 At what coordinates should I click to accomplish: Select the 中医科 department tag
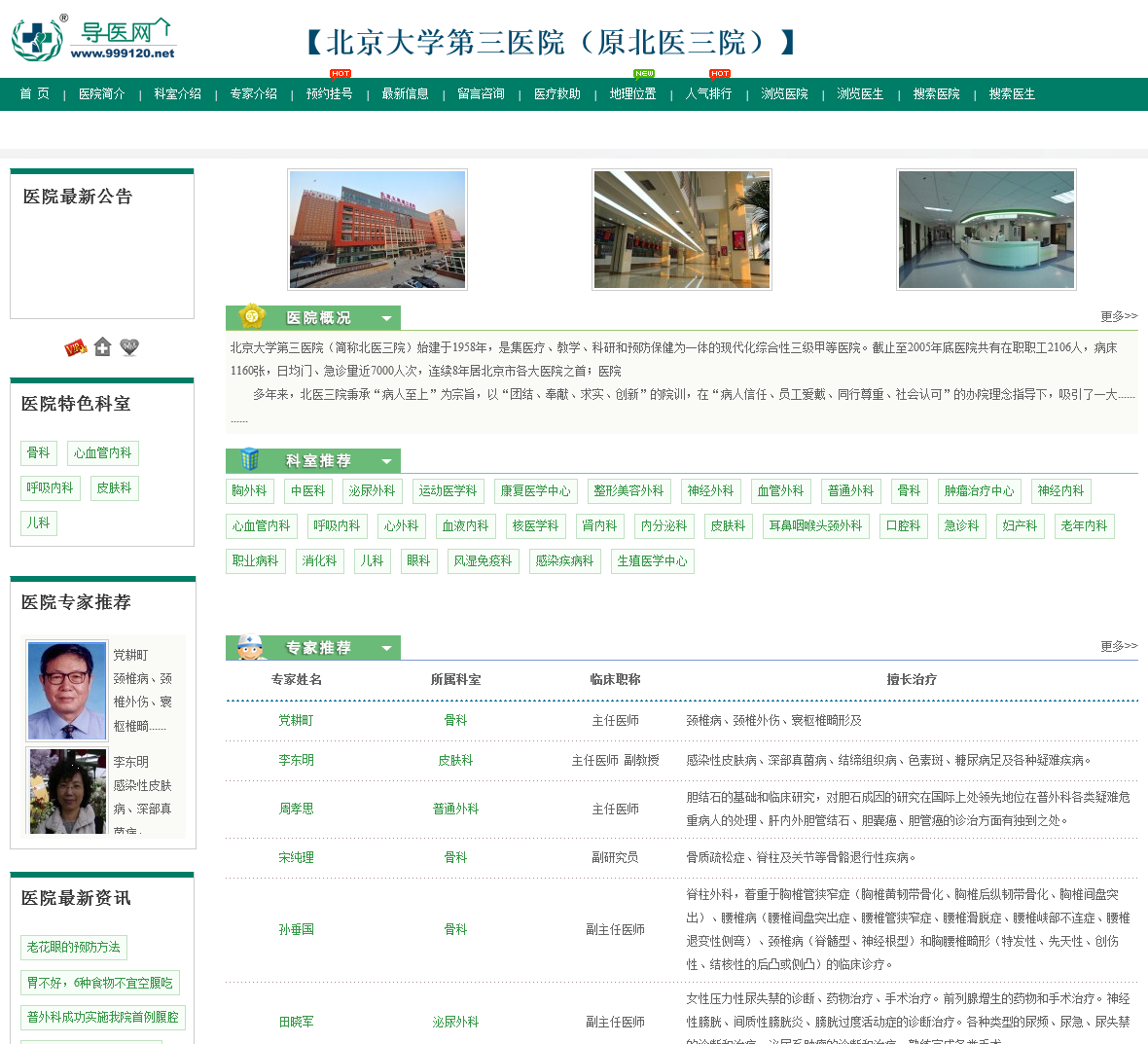pyautogui.click(x=308, y=490)
